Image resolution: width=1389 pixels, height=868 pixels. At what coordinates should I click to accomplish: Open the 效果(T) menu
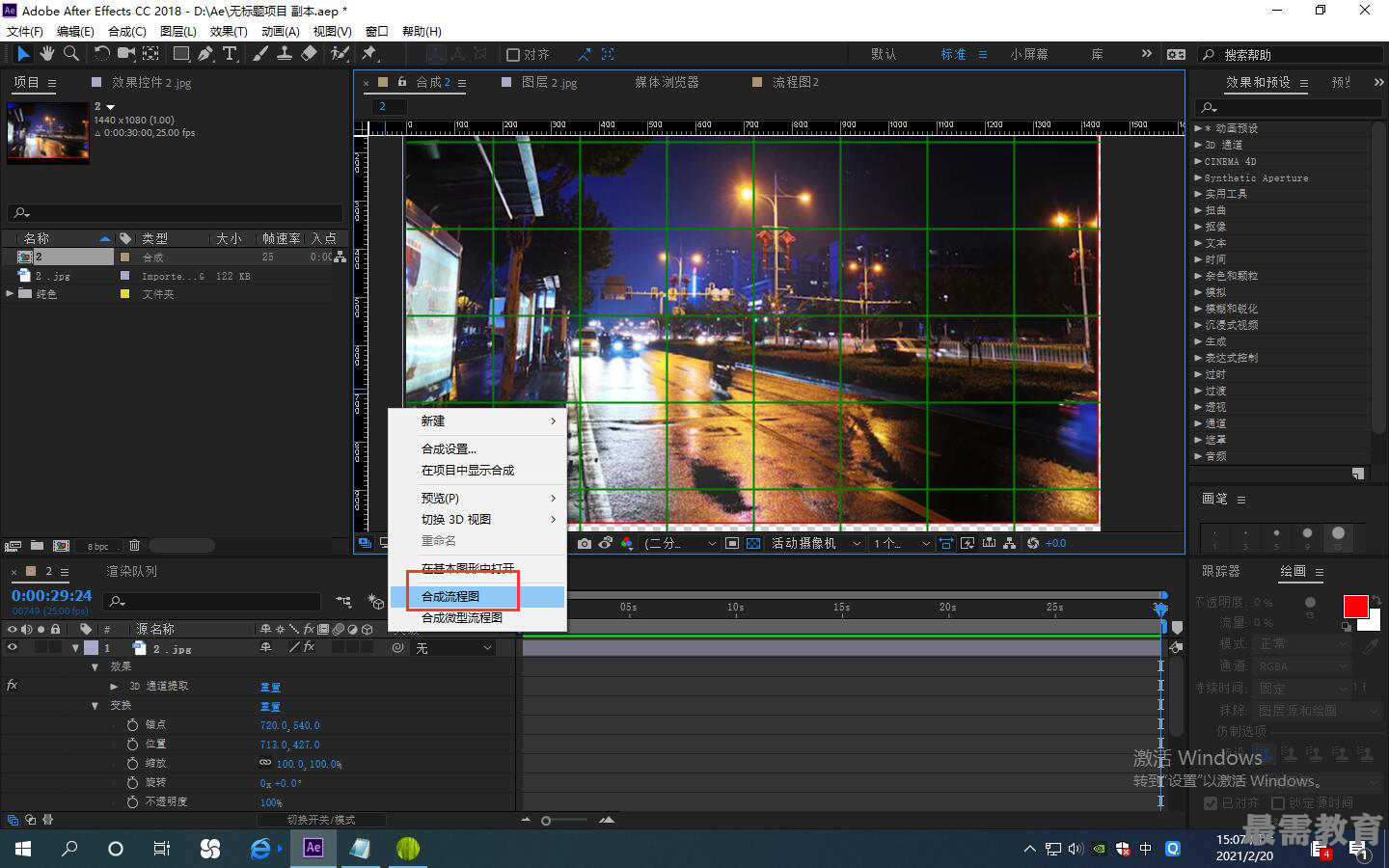pyautogui.click(x=229, y=31)
